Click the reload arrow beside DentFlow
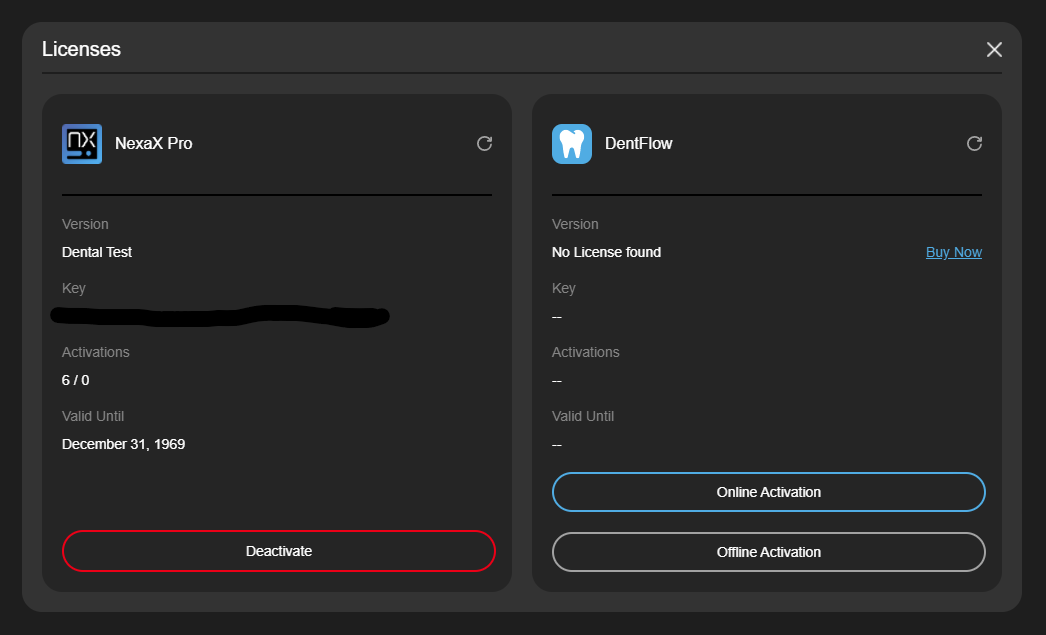The width and height of the screenshot is (1046, 635). pyautogui.click(x=974, y=143)
